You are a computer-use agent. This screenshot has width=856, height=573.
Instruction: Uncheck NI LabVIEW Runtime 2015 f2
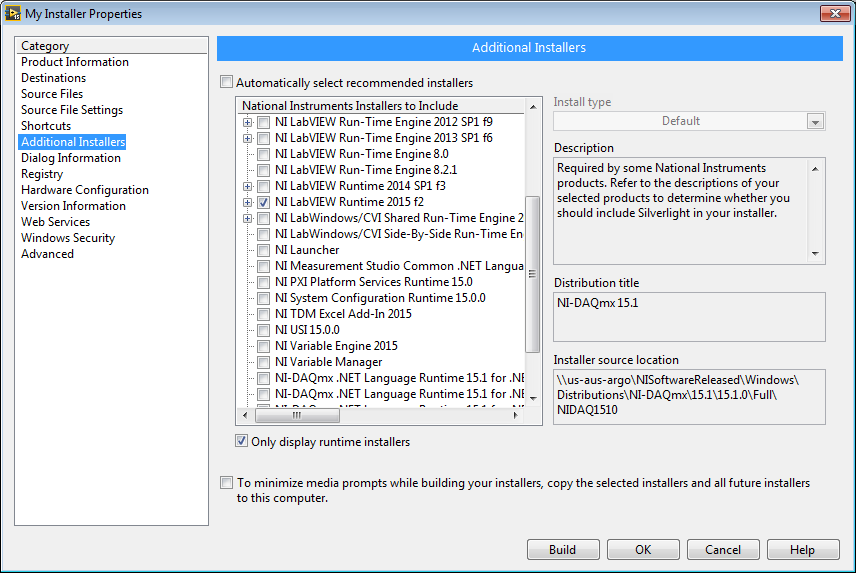[264, 202]
